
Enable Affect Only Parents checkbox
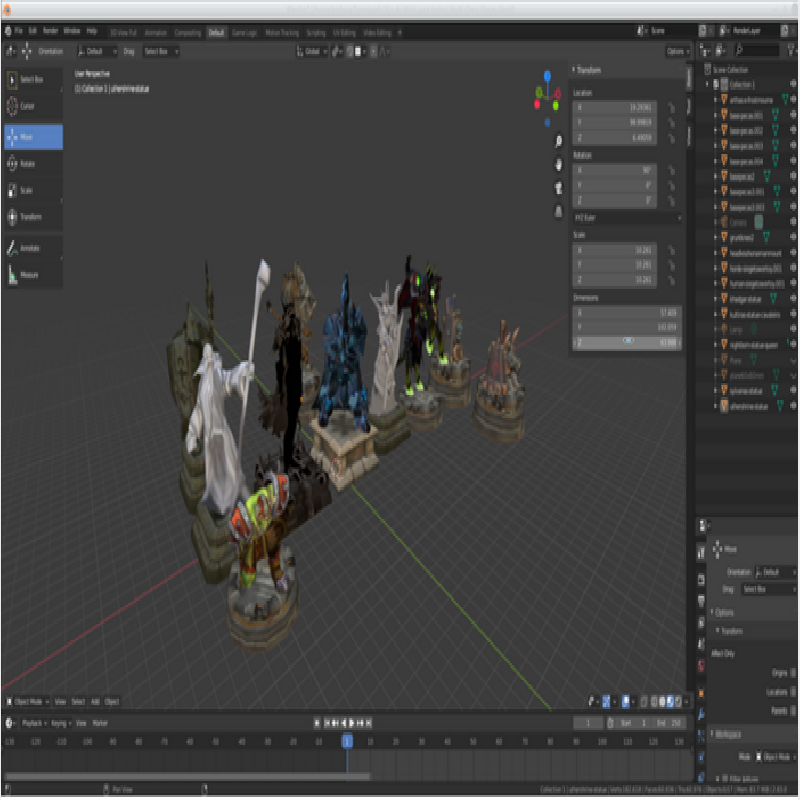[792, 711]
